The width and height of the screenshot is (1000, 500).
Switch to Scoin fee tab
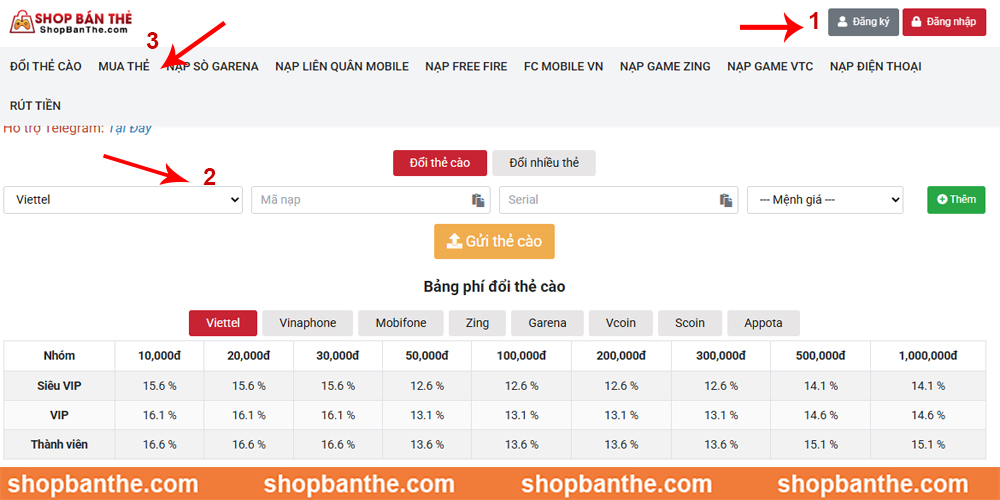click(690, 323)
